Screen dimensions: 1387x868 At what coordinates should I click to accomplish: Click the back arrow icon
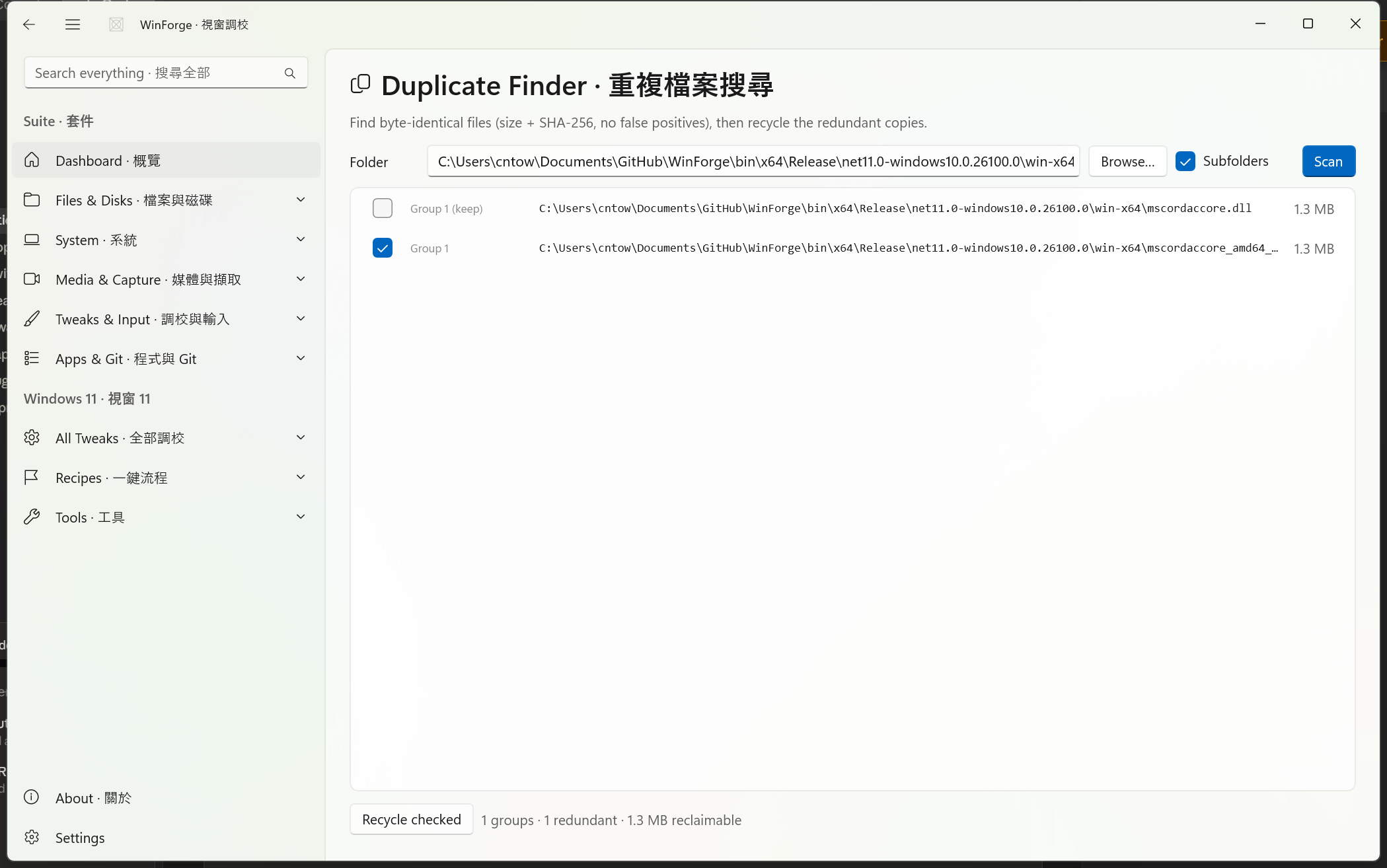(29, 24)
